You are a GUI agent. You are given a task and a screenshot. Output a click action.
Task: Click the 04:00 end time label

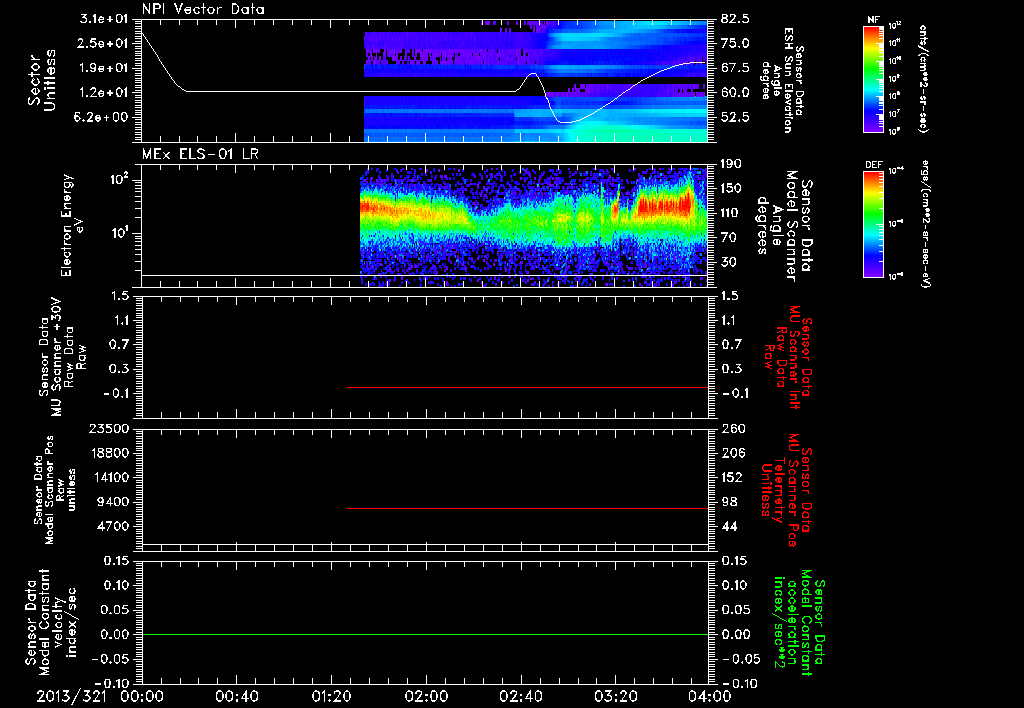710,696
